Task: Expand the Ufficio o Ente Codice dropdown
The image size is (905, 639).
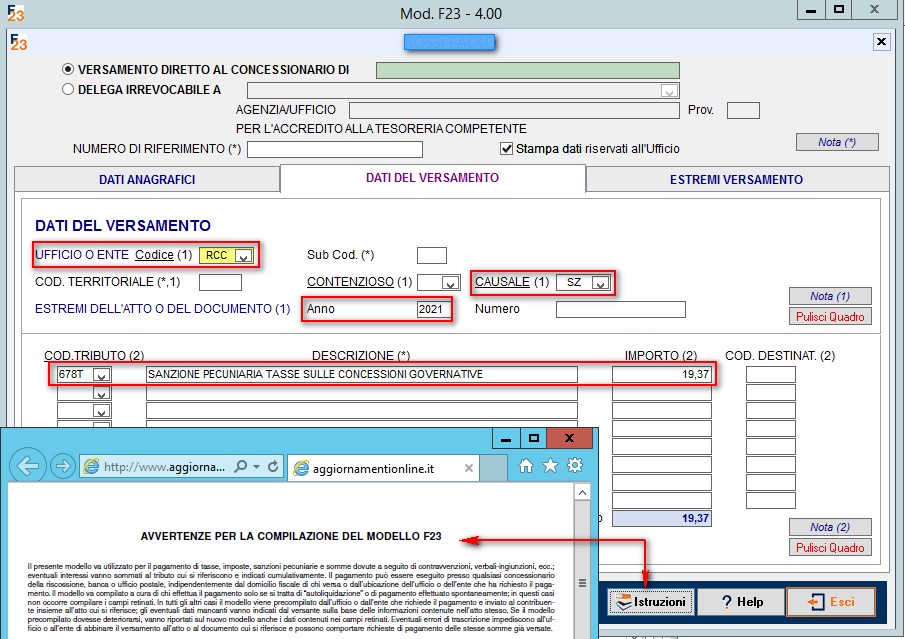Action: coord(243,256)
